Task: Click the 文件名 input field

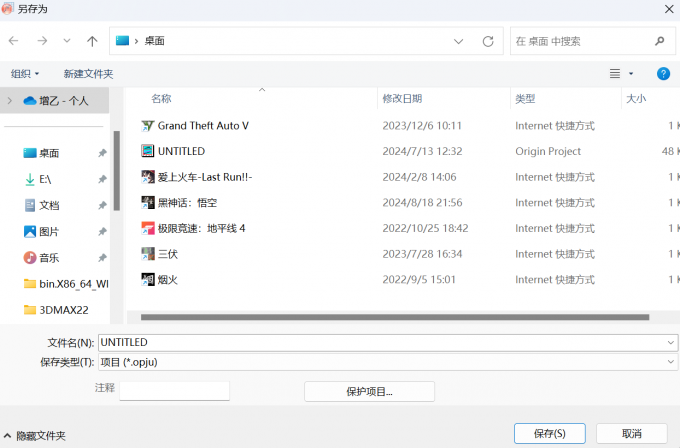Action: coord(382,343)
